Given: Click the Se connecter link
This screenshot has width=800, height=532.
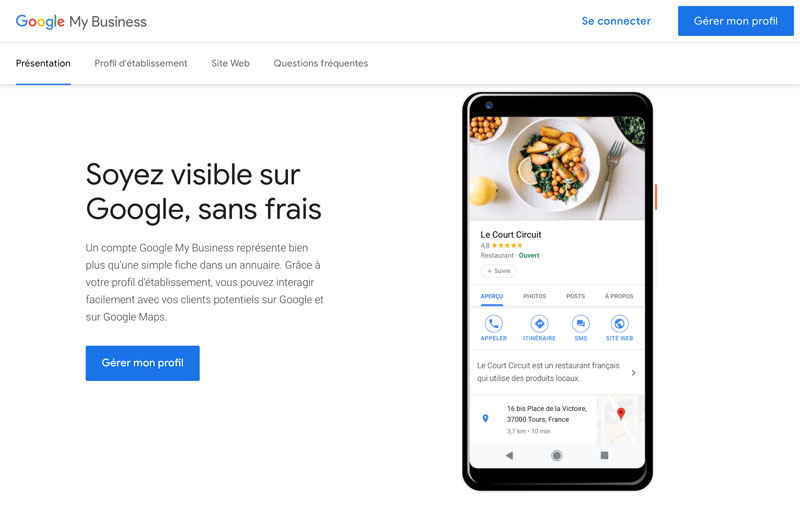Looking at the screenshot, I should (616, 21).
